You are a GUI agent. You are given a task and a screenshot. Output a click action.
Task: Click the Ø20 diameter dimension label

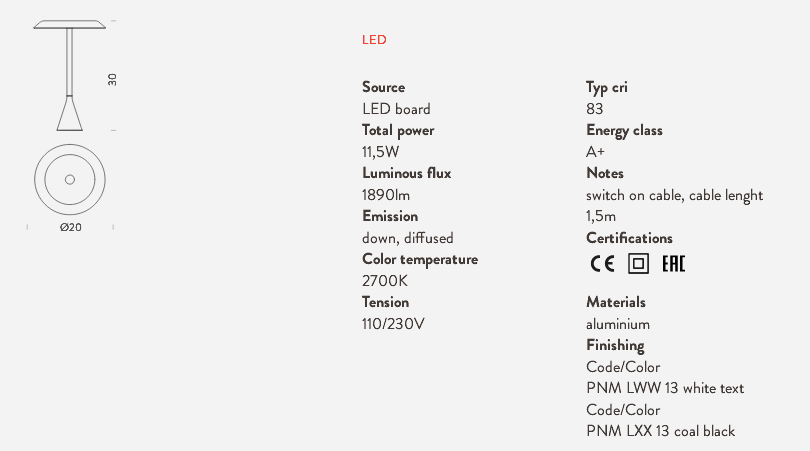[70, 227]
